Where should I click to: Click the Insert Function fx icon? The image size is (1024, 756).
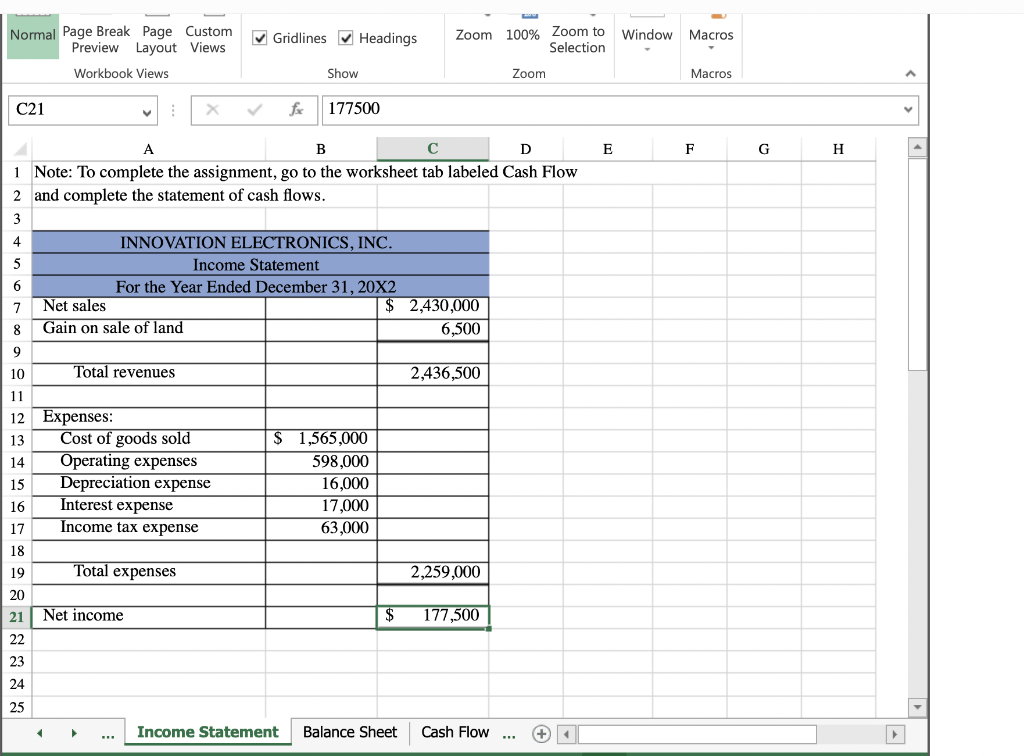(297, 110)
